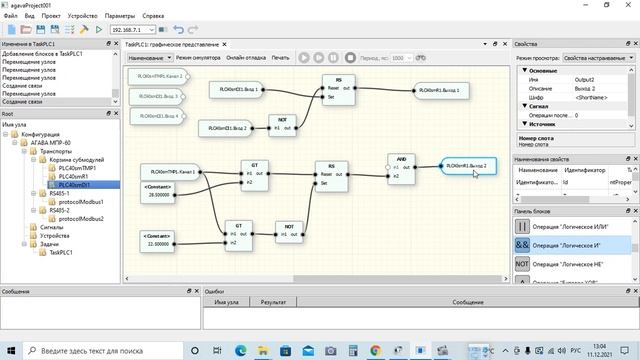Click the checklist verify icon

[70, 29]
